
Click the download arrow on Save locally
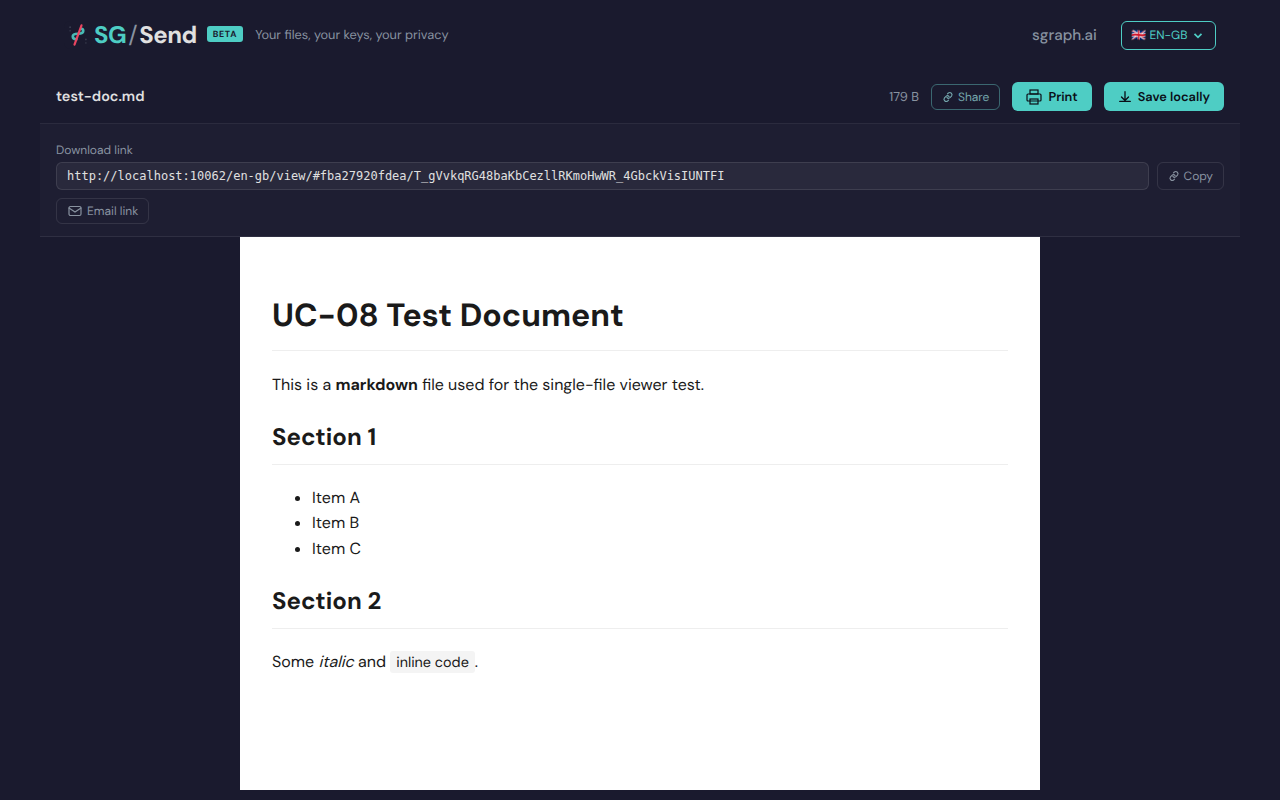click(x=1125, y=97)
